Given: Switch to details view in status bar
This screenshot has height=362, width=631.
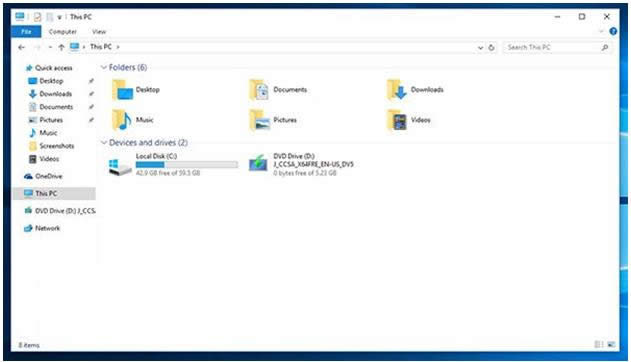Looking at the screenshot, I should point(598,344).
